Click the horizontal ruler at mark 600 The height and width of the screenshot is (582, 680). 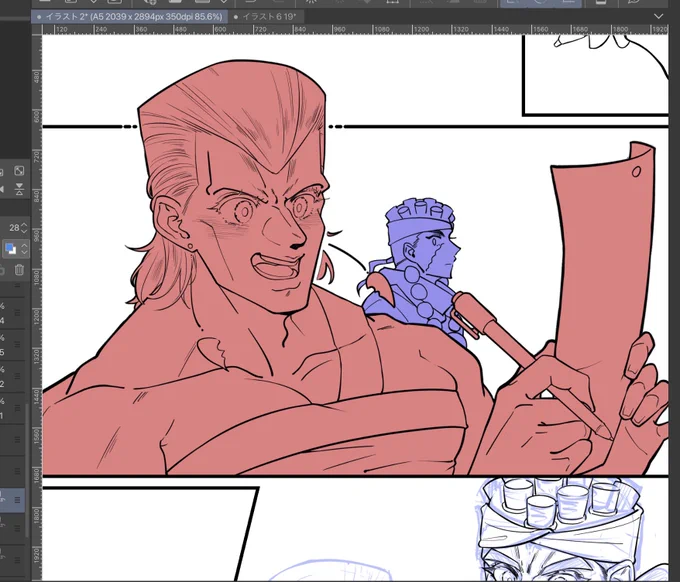tap(220, 29)
